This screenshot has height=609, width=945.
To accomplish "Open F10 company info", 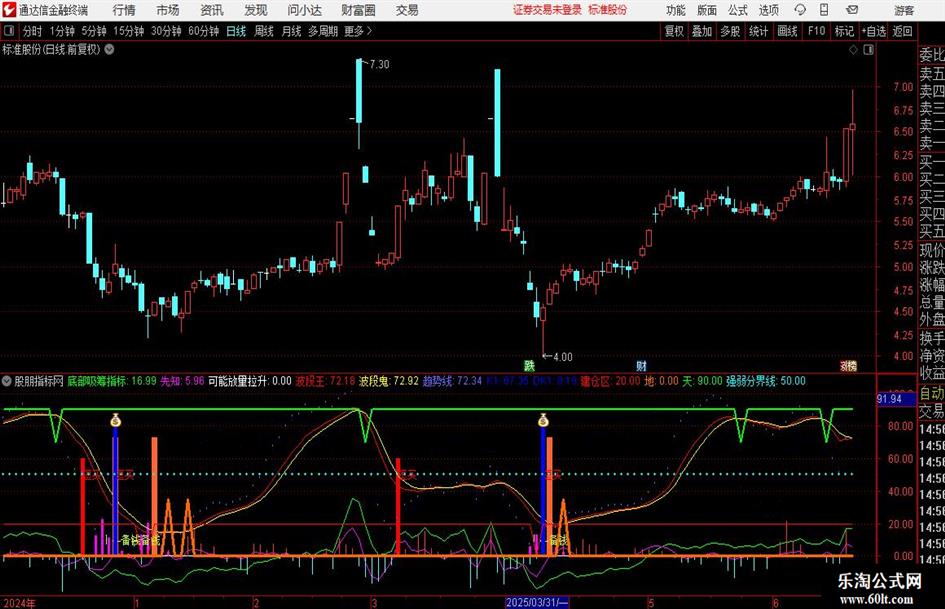I will click(x=817, y=31).
